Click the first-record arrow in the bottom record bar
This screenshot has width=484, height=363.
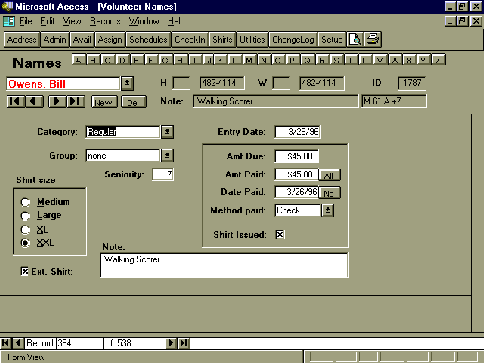pos(5,343)
